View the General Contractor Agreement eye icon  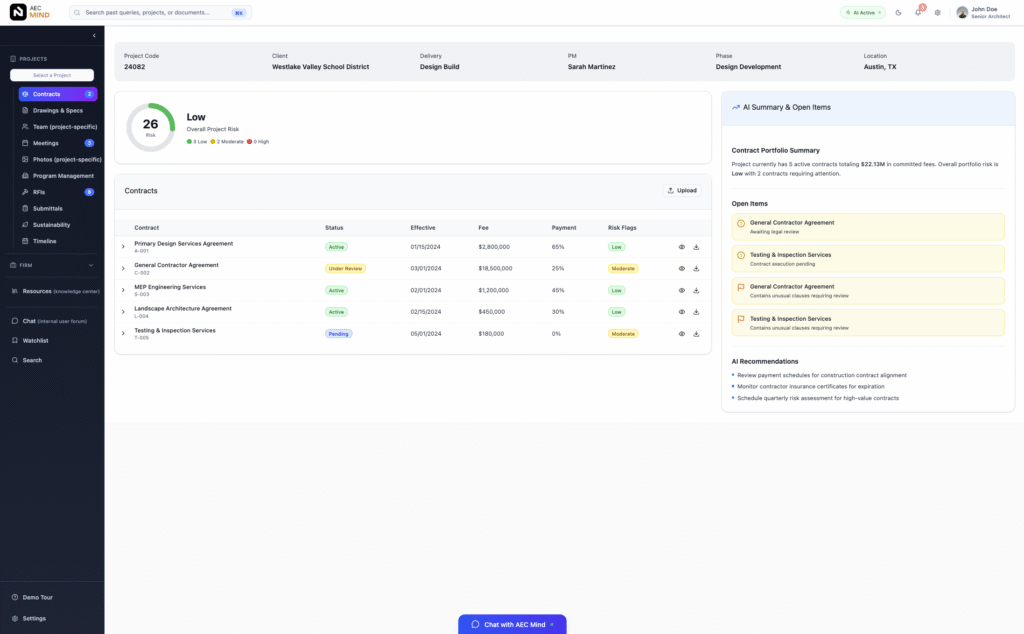[x=682, y=268]
